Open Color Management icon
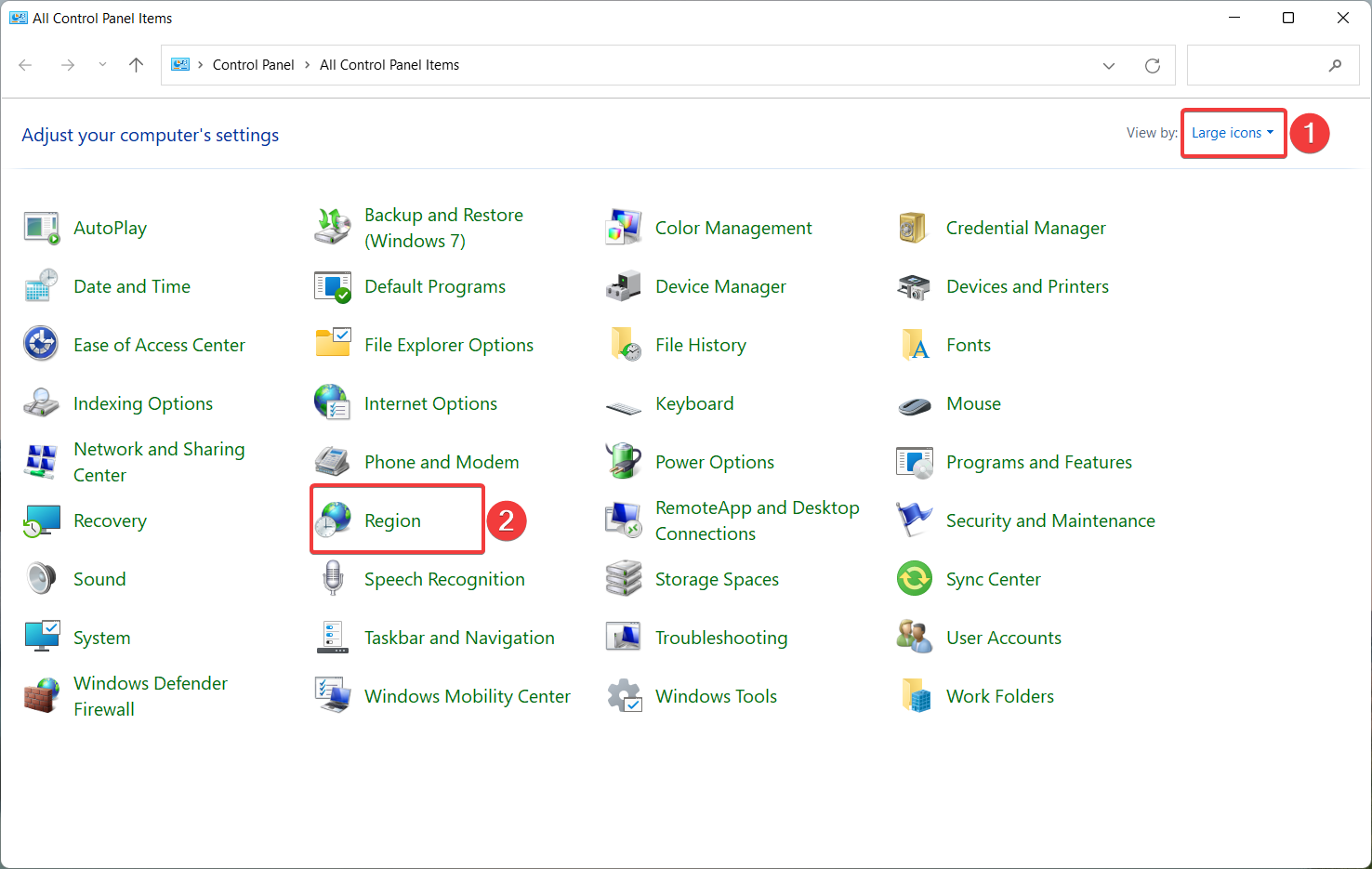 [624, 228]
